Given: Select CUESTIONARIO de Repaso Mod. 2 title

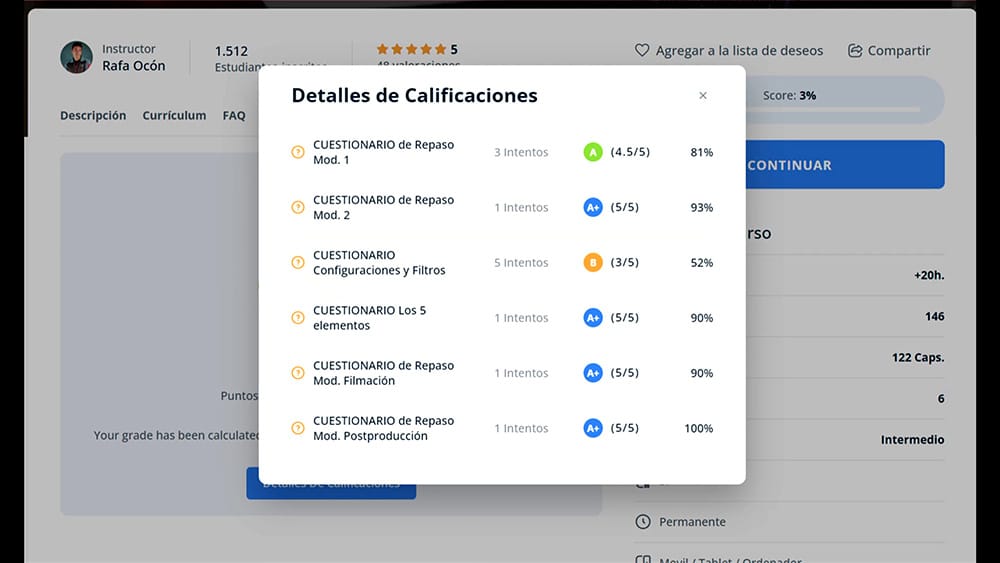Looking at the screenshot, I should (x=383, y=207).
